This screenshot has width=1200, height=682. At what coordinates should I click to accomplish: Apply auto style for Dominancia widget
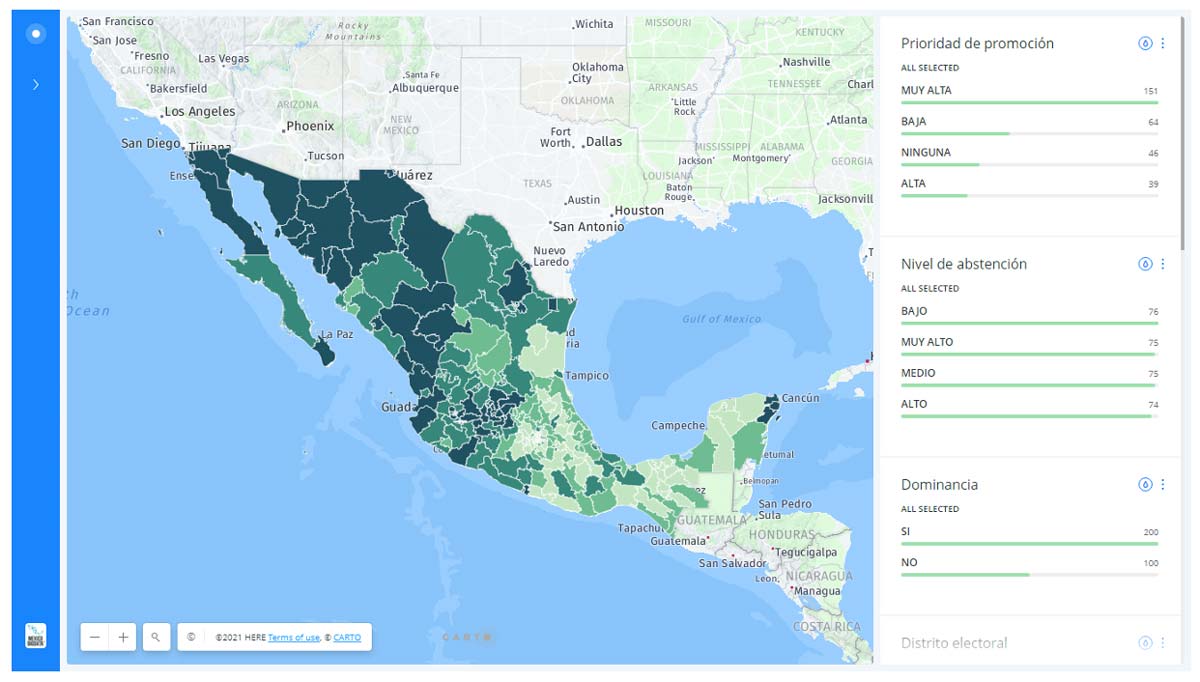1145,484
